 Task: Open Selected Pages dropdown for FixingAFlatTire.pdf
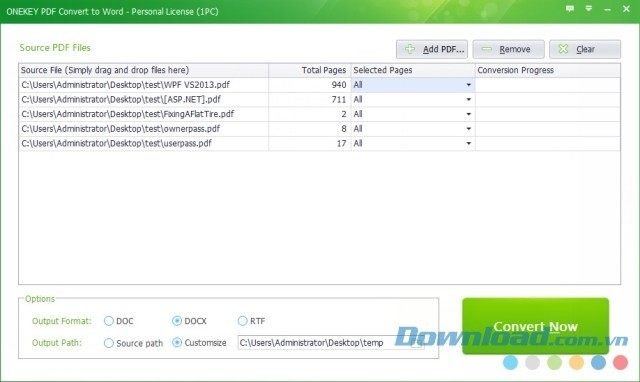pyautogui.click(x=469, y=114)
